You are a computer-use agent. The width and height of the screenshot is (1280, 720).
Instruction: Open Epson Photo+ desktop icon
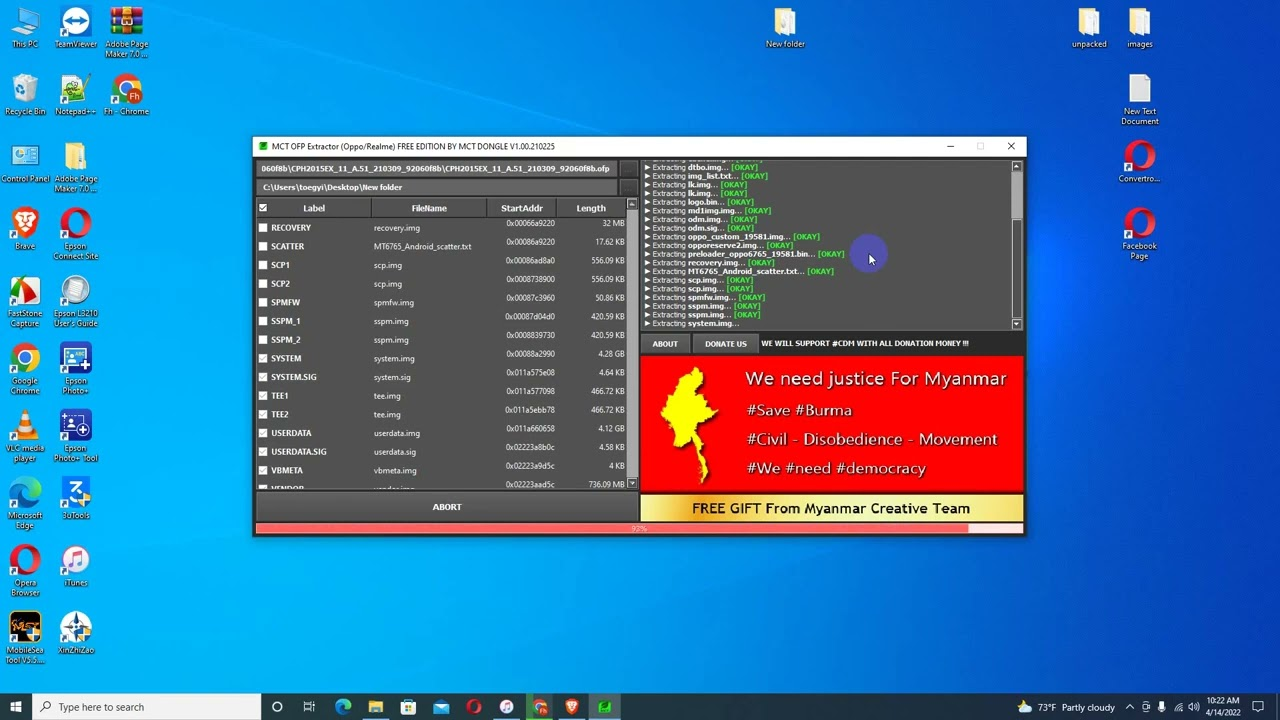[x=76, y=369]
